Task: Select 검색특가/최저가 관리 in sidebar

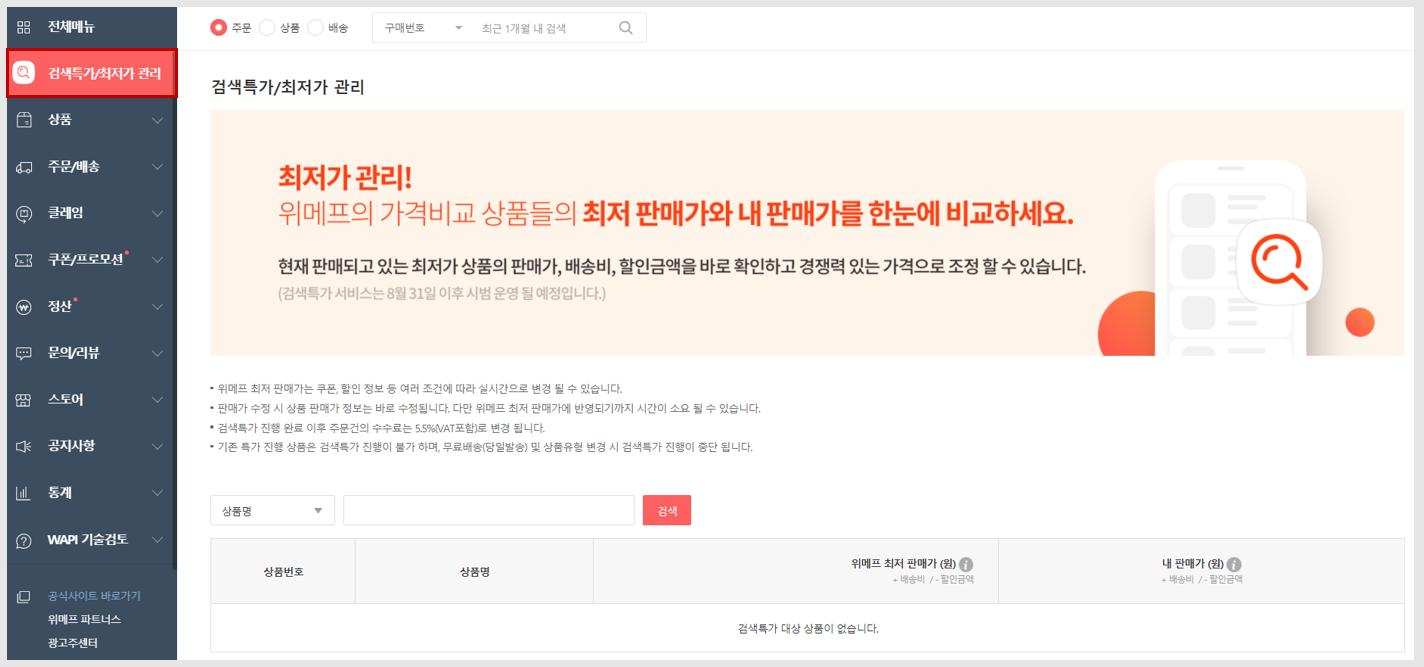Action: click(92, 73)
